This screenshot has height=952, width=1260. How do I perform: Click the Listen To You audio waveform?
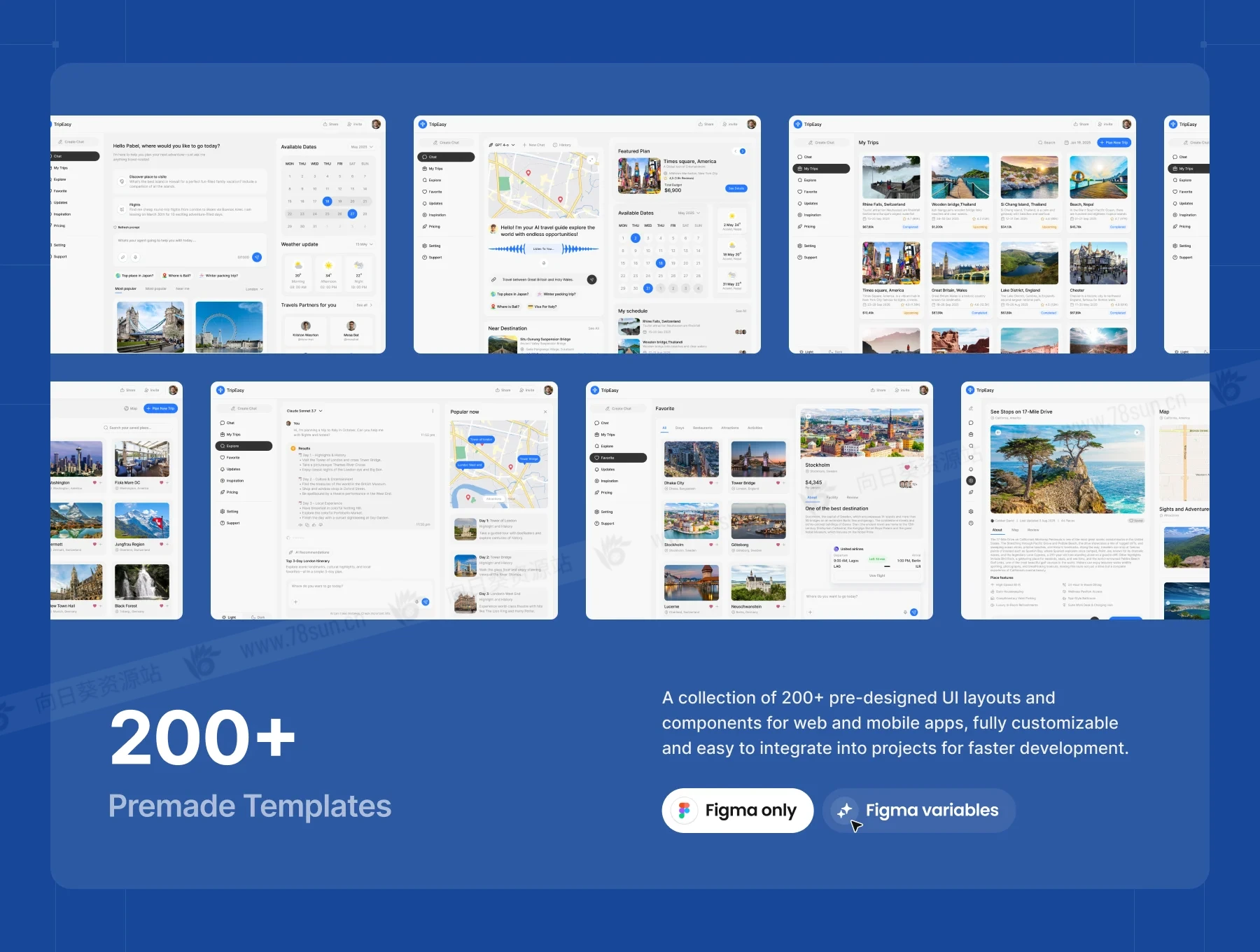point(543,249)
